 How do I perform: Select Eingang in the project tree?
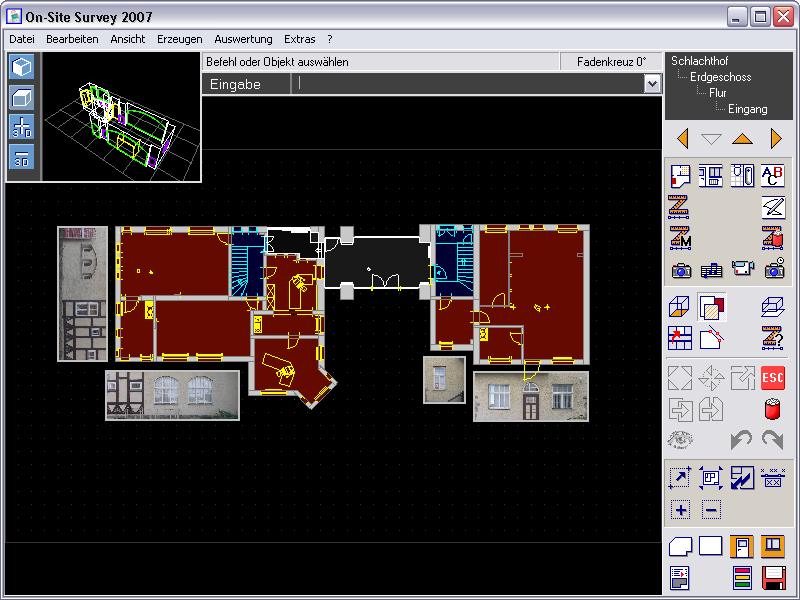click(x=747, y=109)
